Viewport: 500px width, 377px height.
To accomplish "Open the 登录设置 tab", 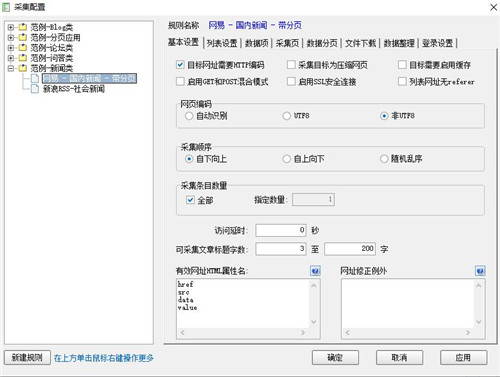I will pos(437,43).
